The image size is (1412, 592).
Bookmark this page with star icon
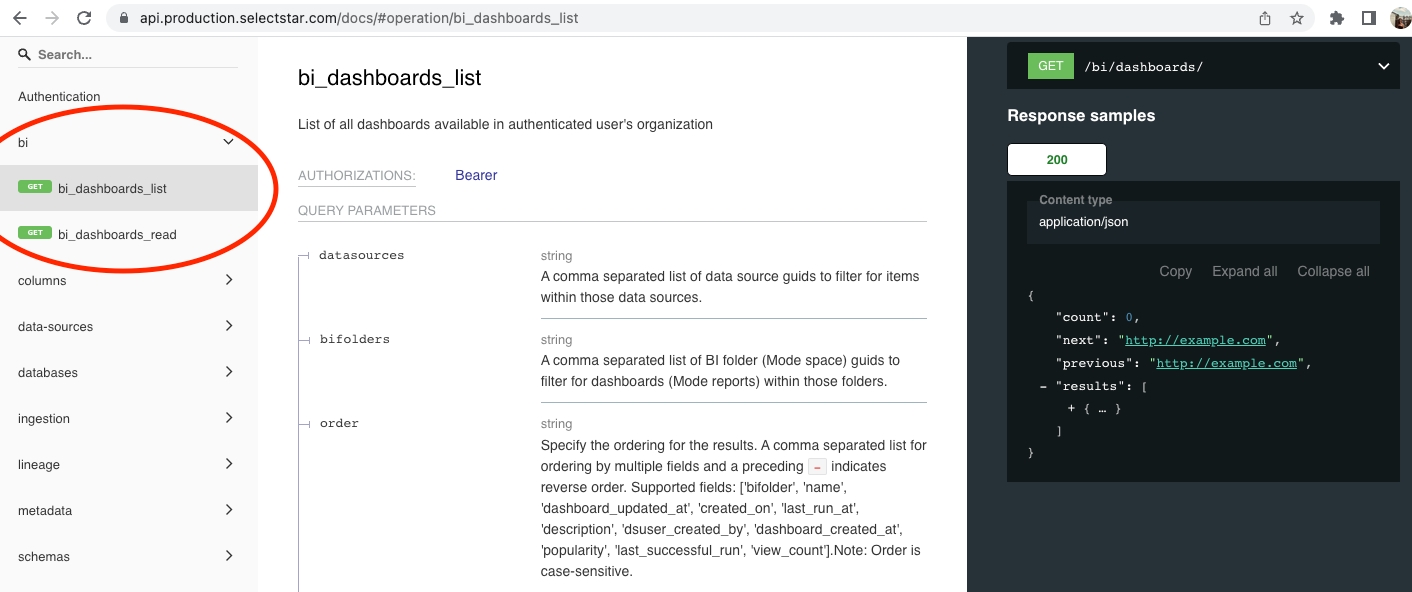pyautogui.click(x=1297, y=18)
